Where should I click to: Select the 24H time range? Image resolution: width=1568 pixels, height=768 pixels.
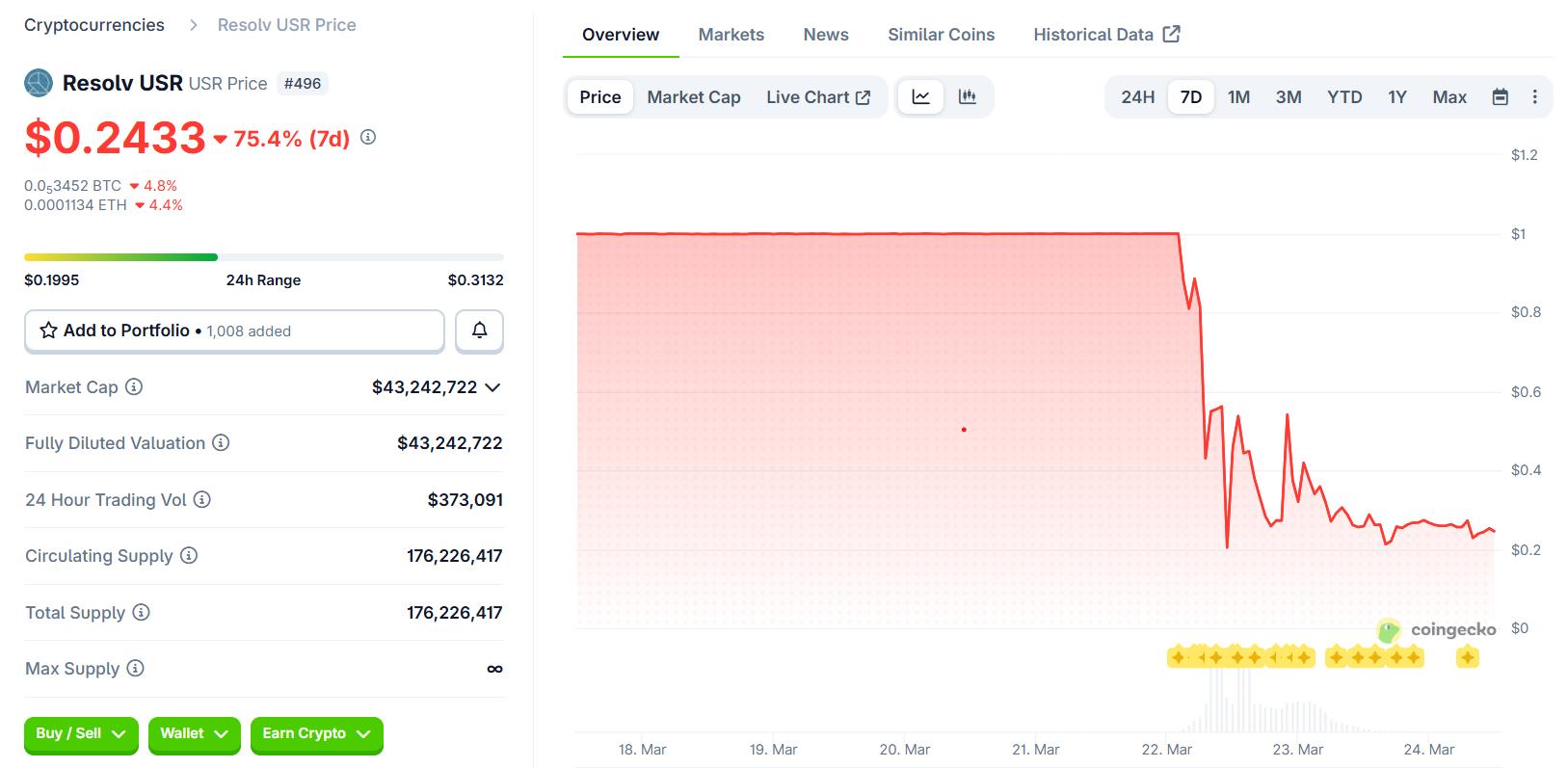click(1137, 97)
